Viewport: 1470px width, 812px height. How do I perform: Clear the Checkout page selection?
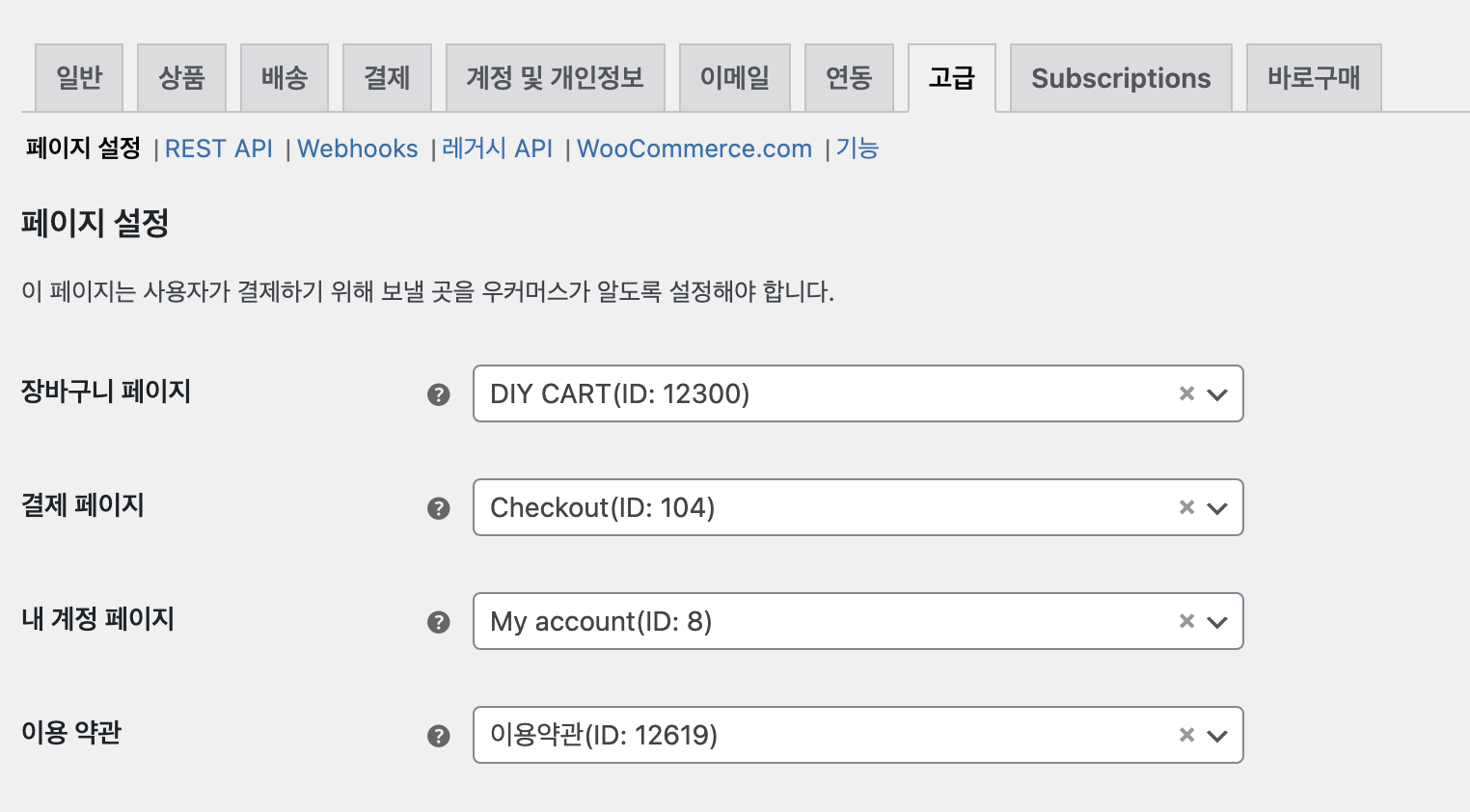coord(1186,507)
